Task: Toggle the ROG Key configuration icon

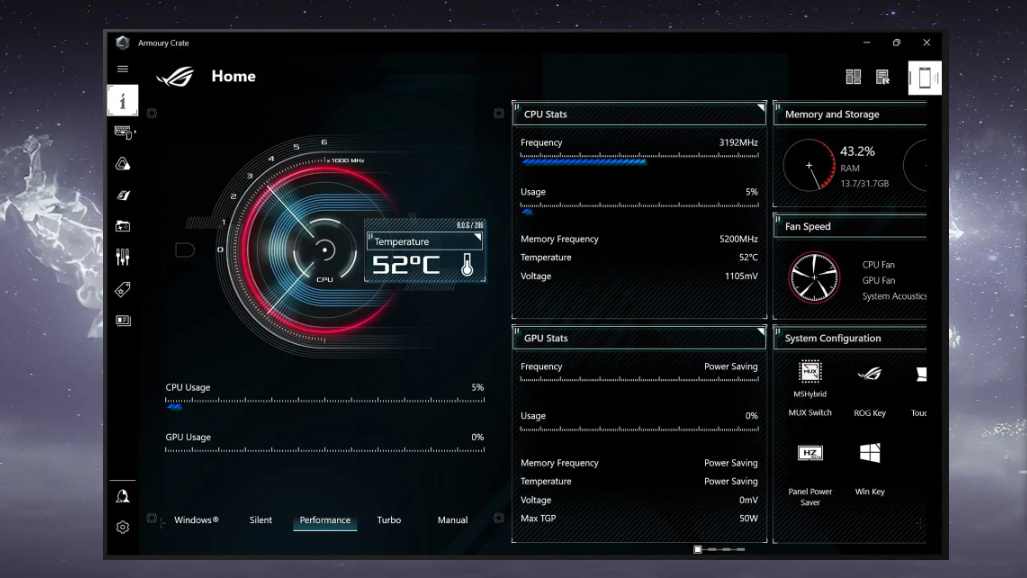Action: pyautogui.click(x=870, y=374)
